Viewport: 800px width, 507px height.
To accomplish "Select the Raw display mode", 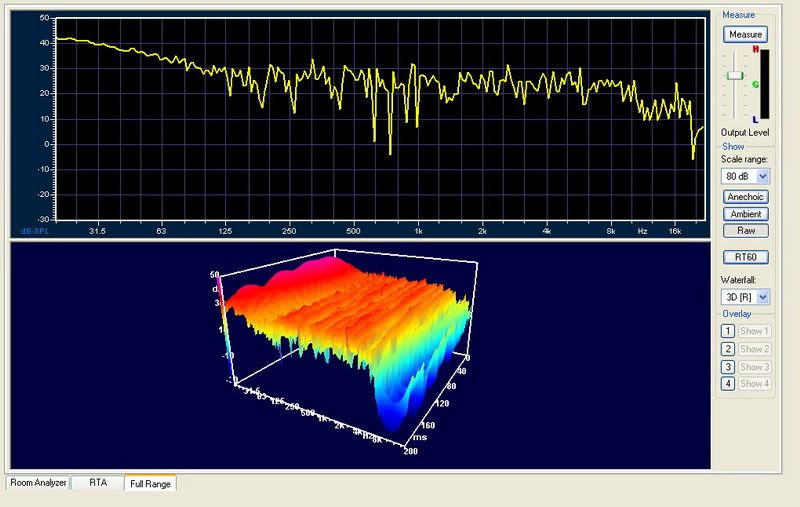I will click(745, 230).
